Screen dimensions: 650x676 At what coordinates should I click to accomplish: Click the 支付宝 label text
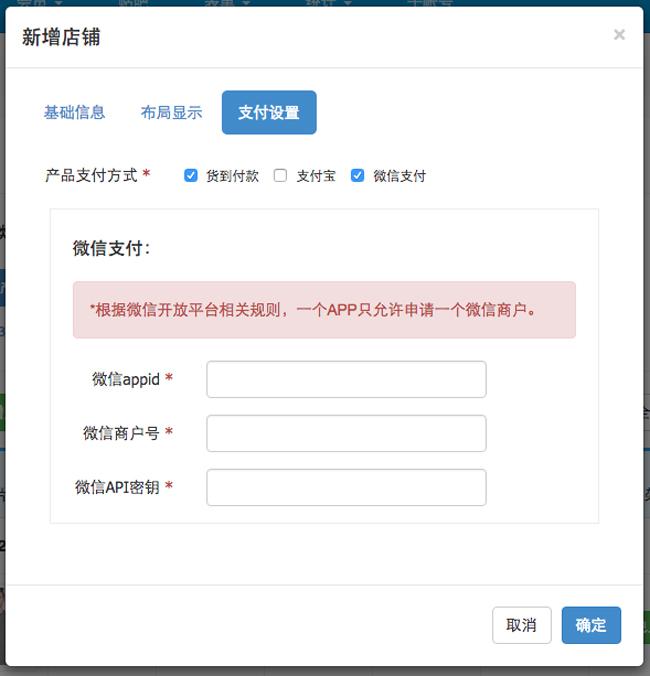point(316,176)
